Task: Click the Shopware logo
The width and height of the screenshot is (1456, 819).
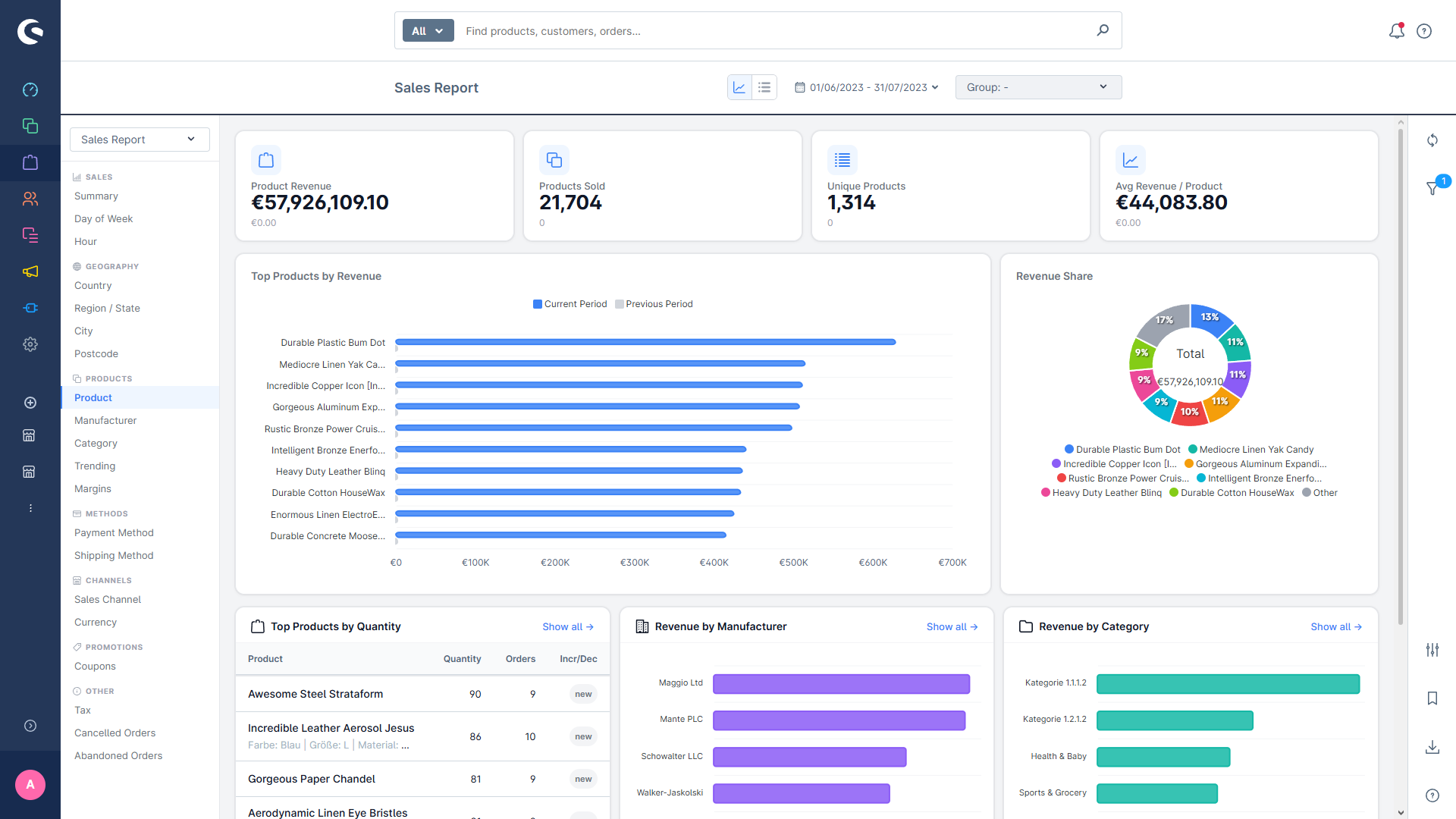Action: click(30, 31)
